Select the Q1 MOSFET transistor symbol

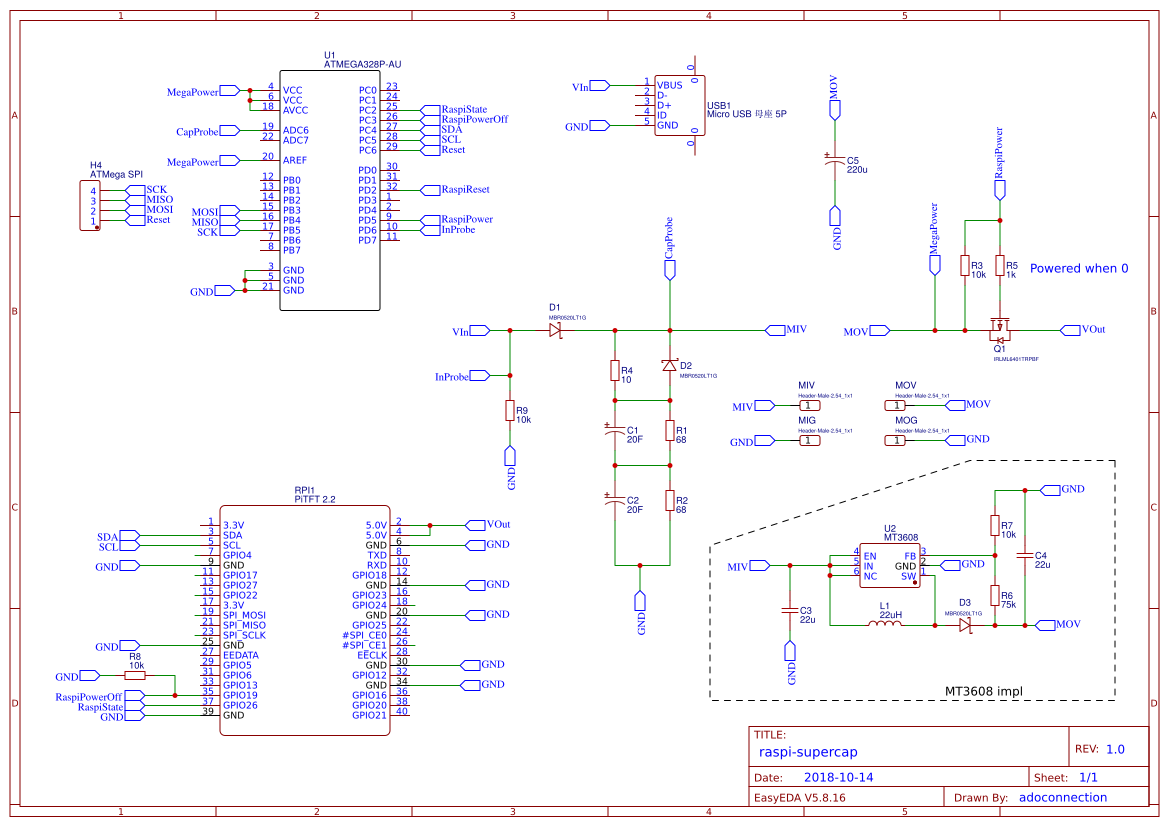coord(999,327)
